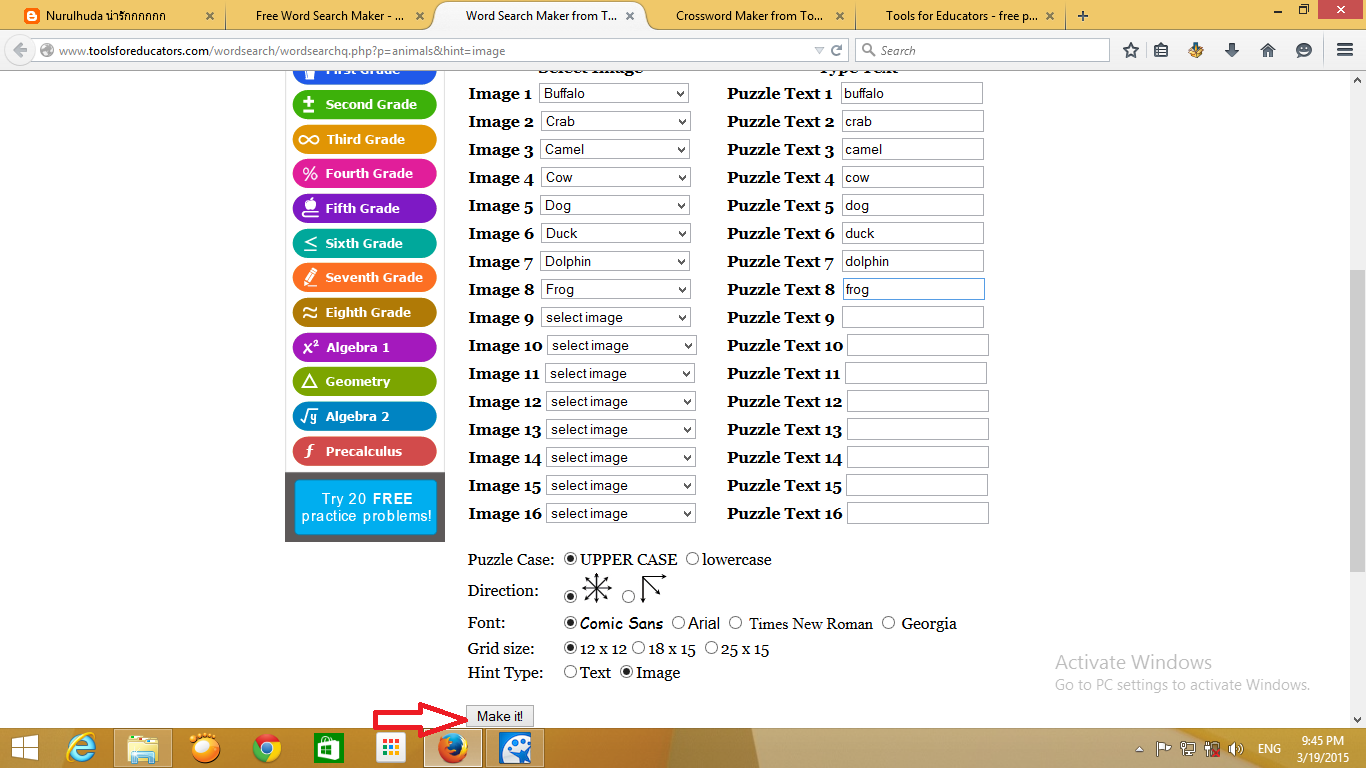Image resolution: width=1366 pixels, height=768 pixels.
Task: Click the infinity icon on Third Grade
Action: (x=311, y=139)
